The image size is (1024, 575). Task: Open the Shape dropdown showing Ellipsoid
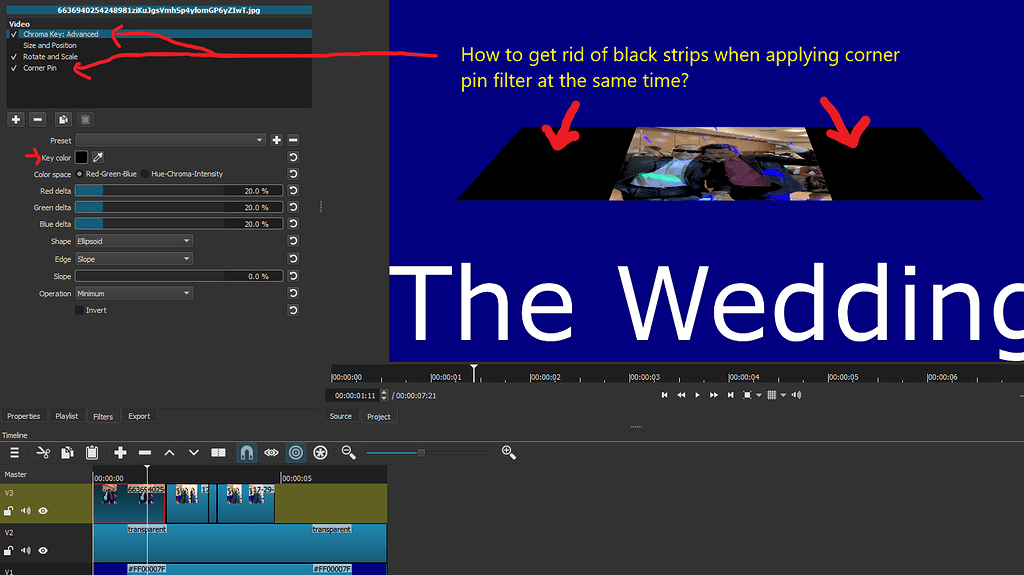tap(134, 241)
